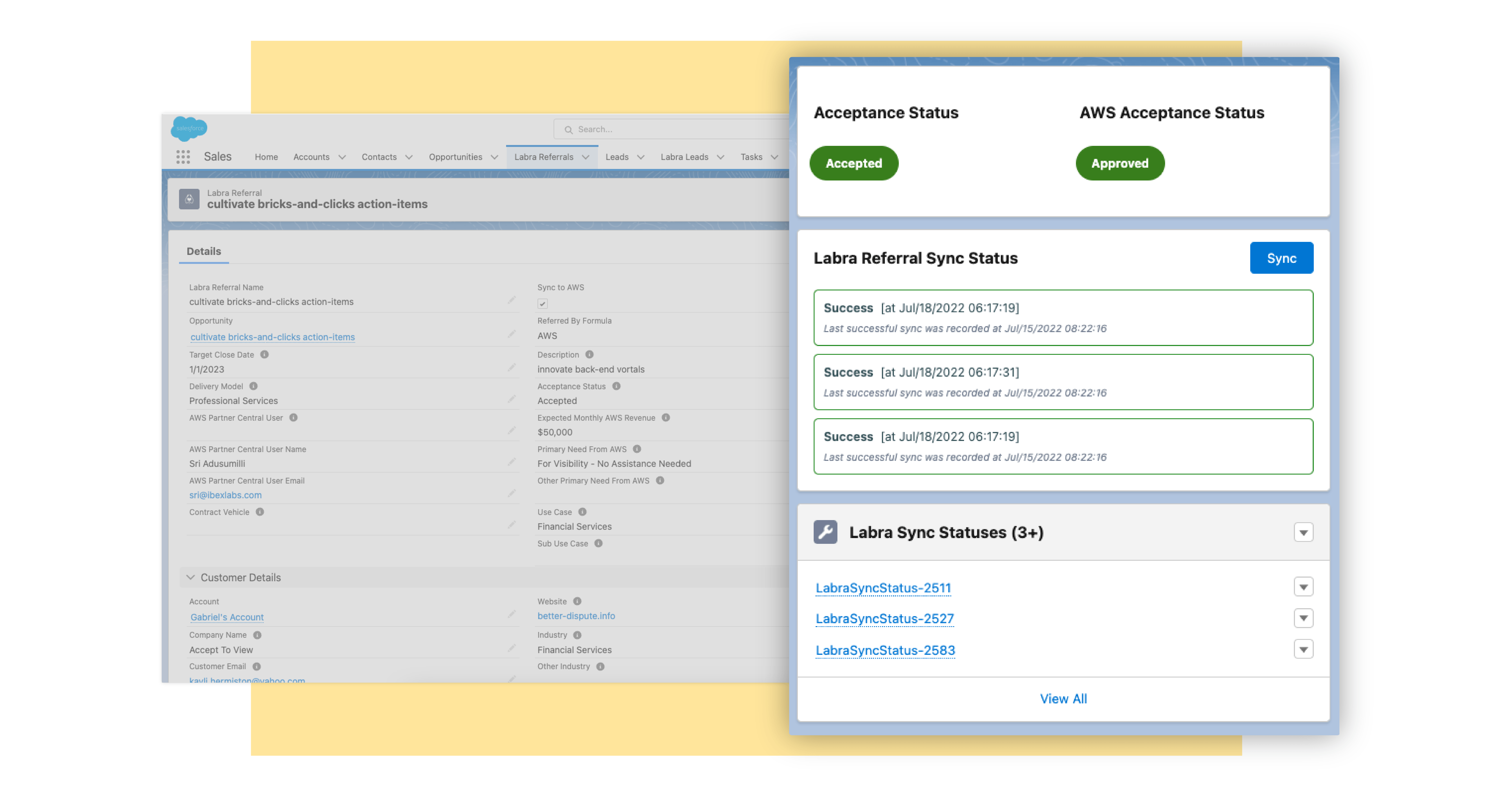Click pencil icon to edit Target Close Date
1502x812 pixels.
click(511, 368)
